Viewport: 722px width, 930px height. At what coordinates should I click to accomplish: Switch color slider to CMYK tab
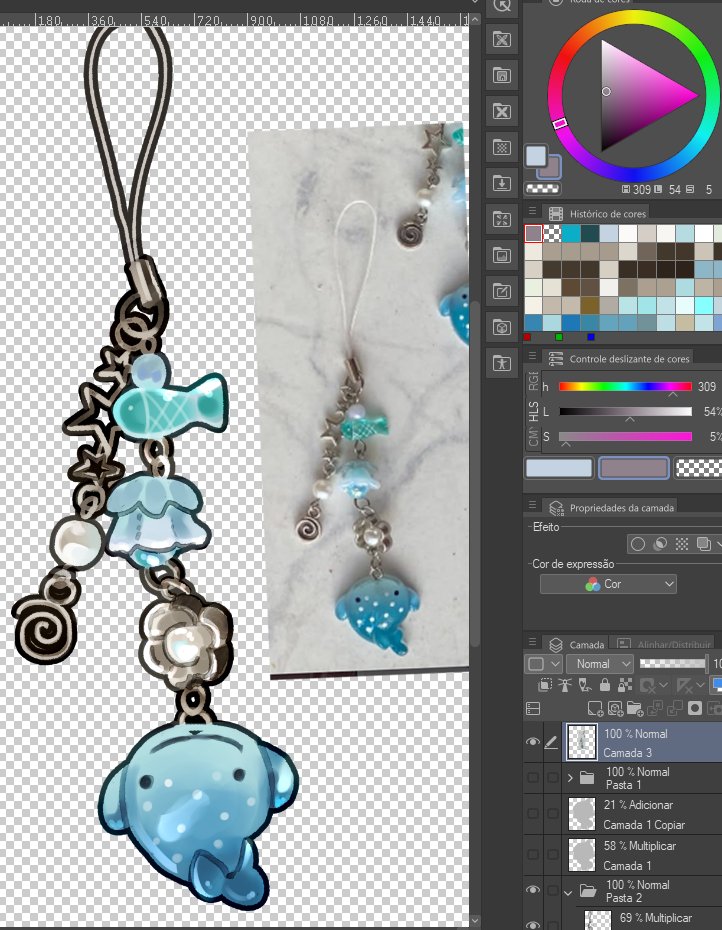533,438
